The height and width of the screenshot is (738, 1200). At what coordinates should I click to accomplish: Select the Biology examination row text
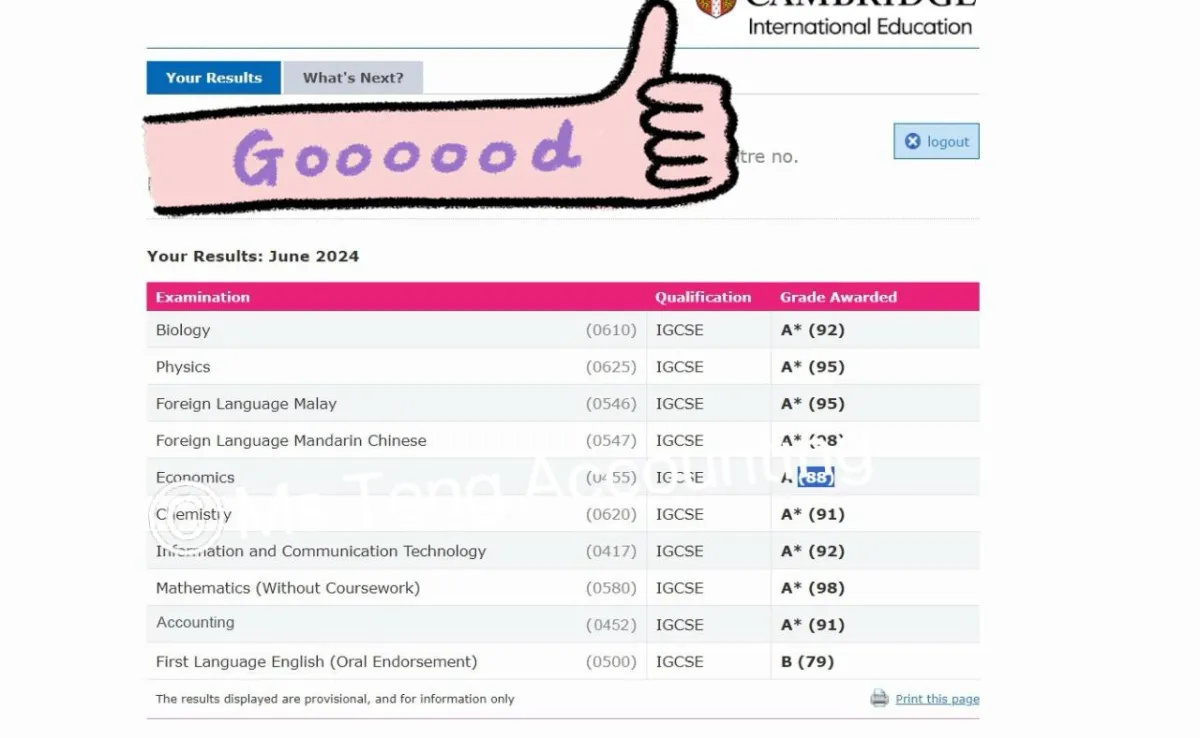point(183,330)
